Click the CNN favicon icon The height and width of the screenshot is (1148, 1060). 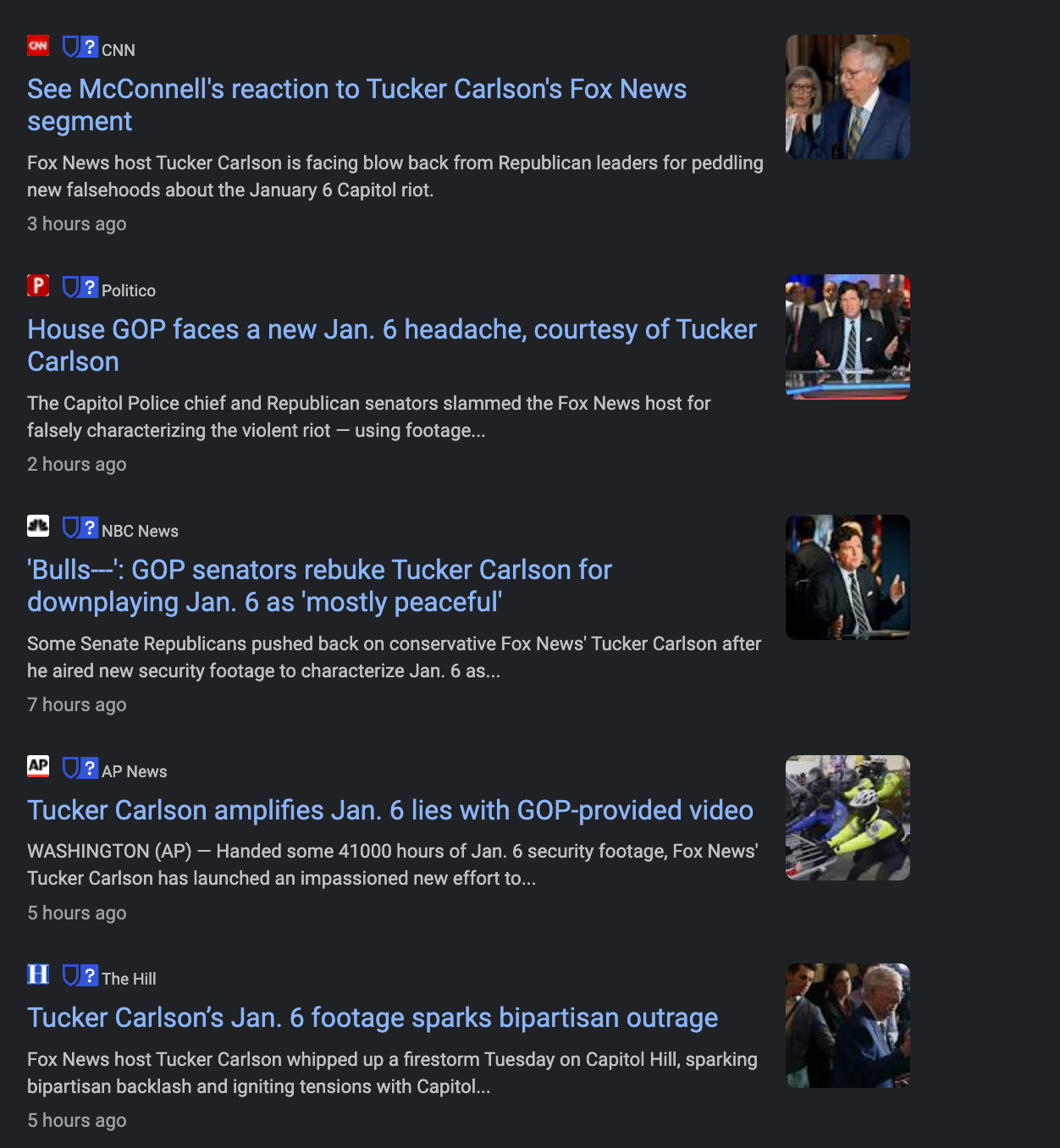(38, 46)
